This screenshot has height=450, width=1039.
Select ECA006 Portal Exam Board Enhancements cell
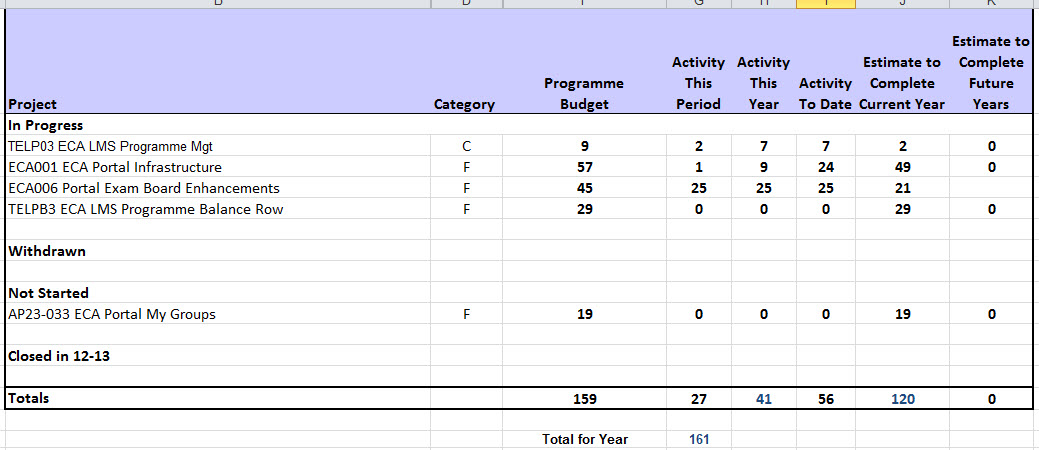tap(144, 188)
